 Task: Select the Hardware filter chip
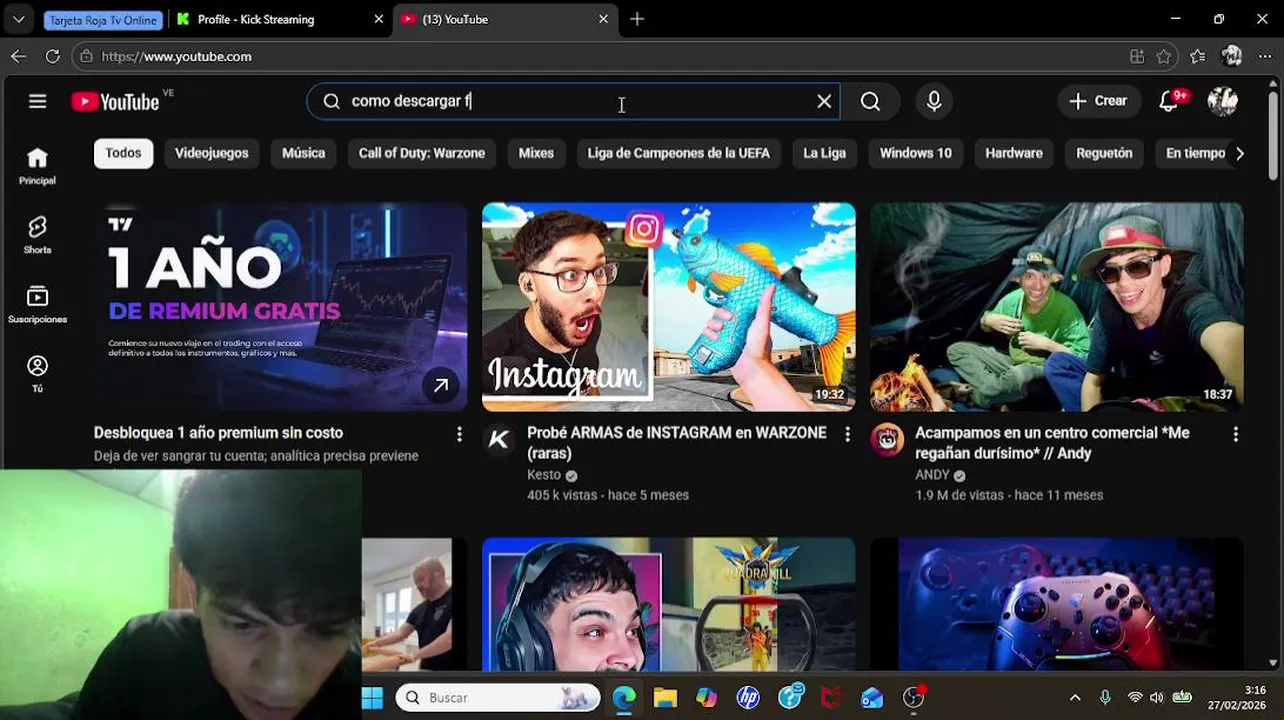click(x=1014, y=153)
